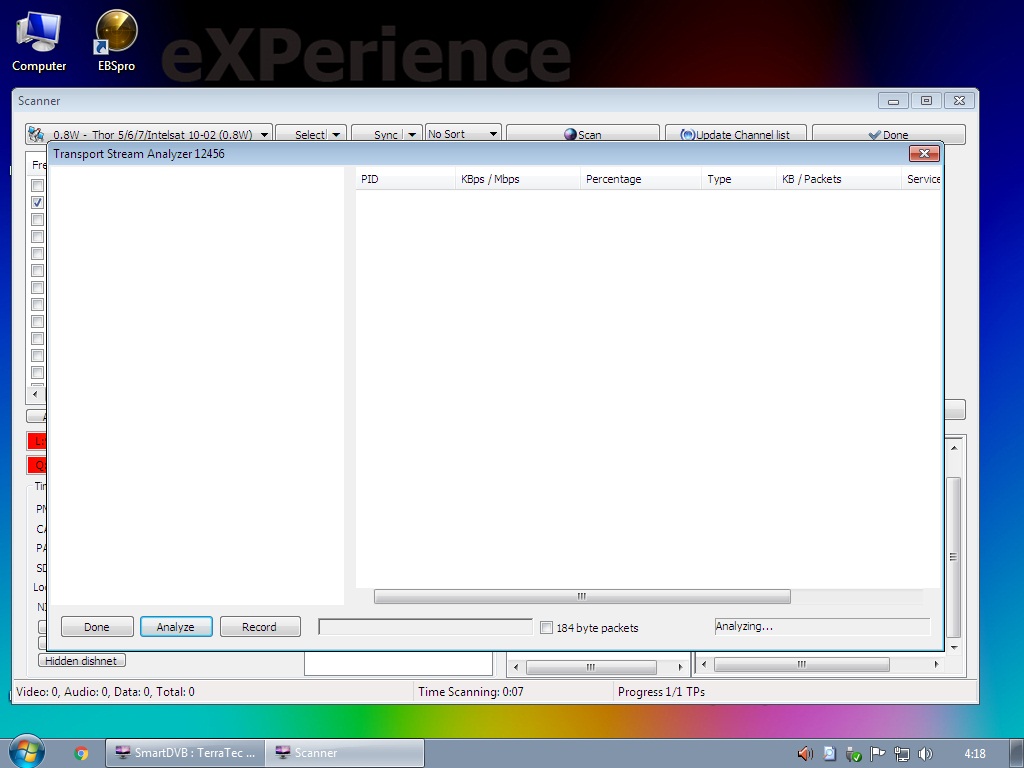This screenshot has height=768, width=1024.
Task: Open Action Center flag icon
Action: point(877,754)
